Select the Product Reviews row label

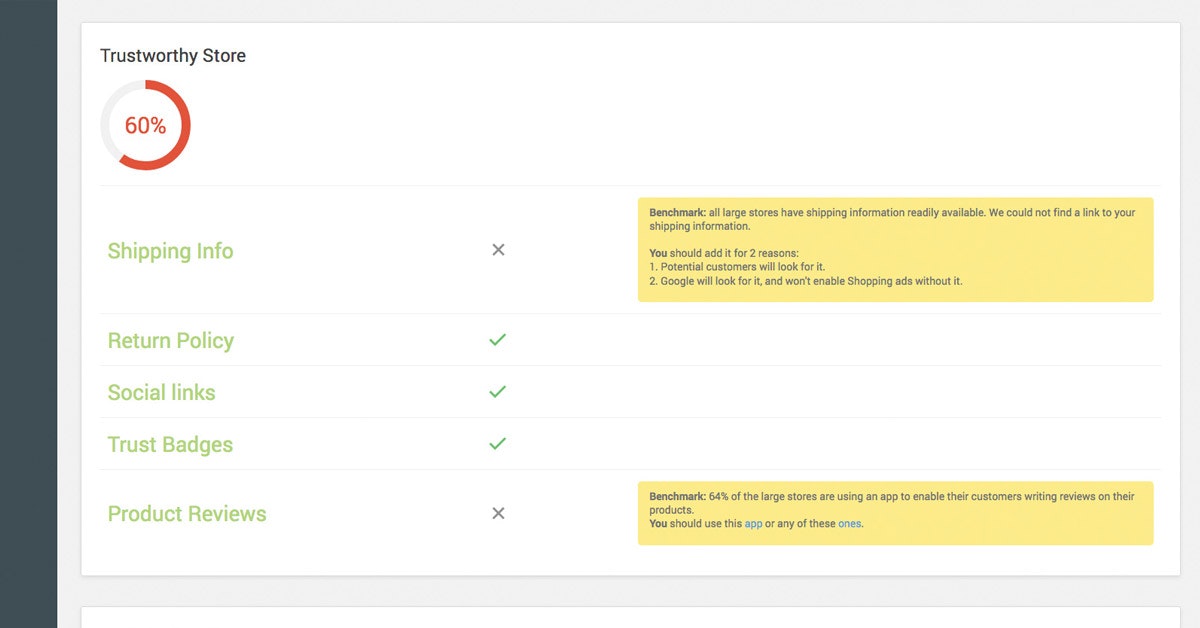coord(187,514)
